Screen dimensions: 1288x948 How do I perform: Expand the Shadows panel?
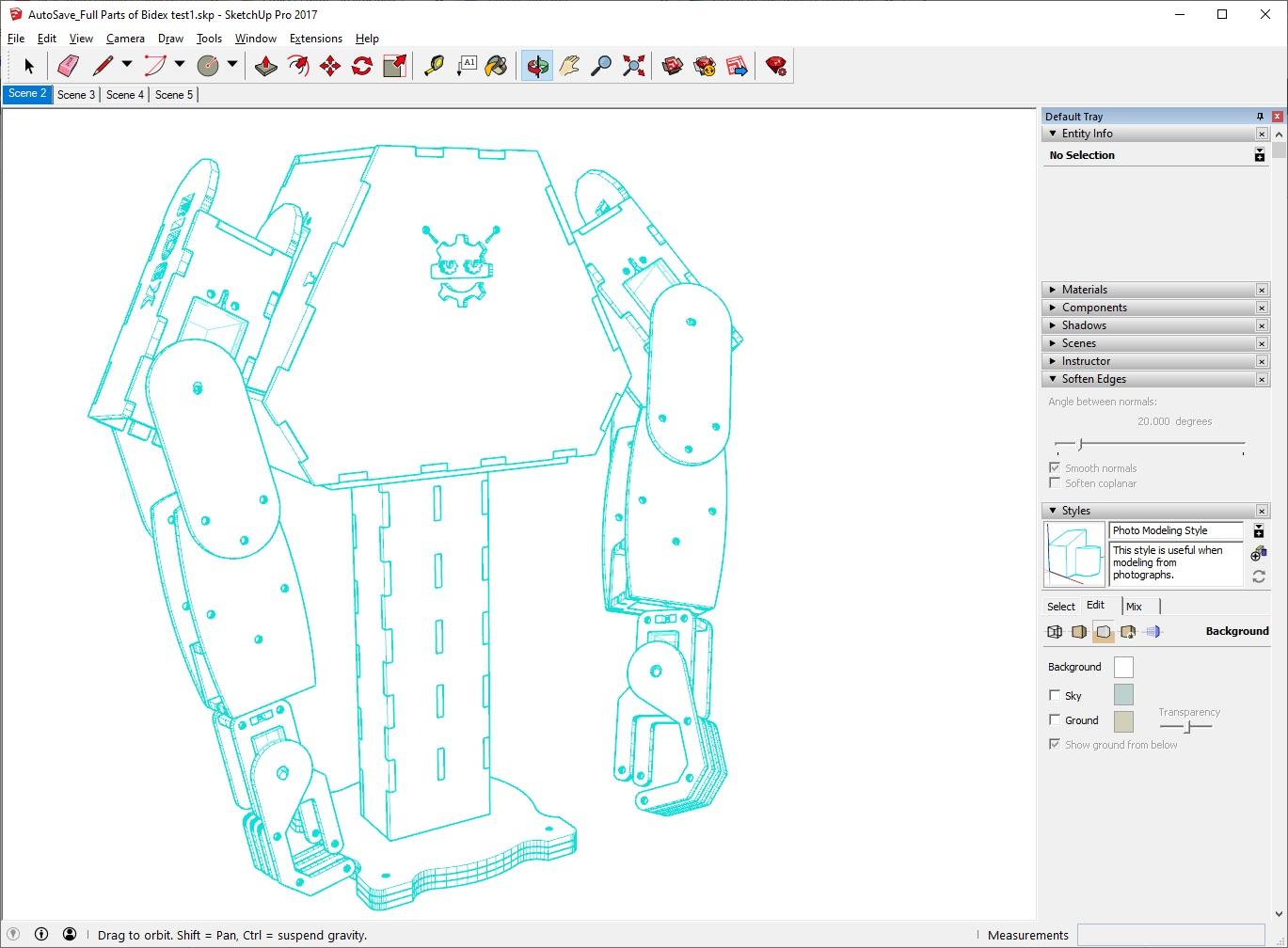pos(1084,325)
